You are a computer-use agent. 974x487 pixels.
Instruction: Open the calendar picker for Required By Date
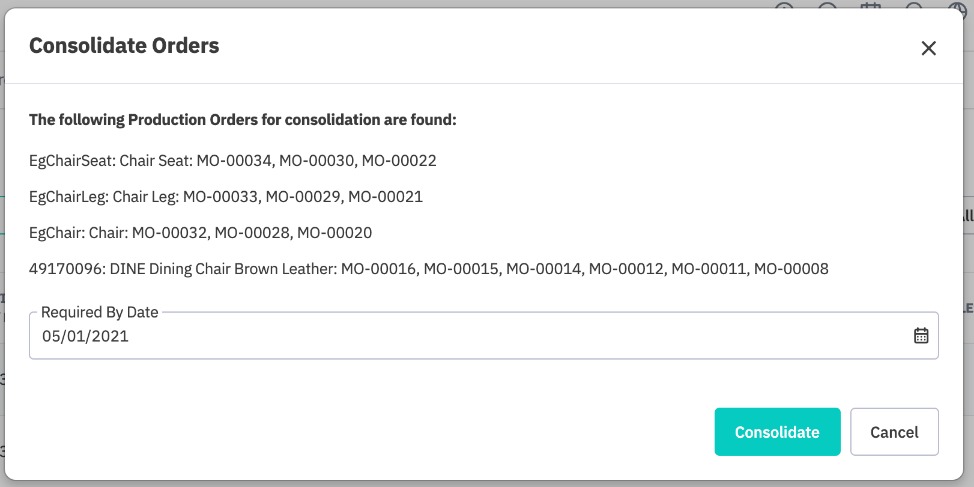pyautogui.click(x=921, y=335)
